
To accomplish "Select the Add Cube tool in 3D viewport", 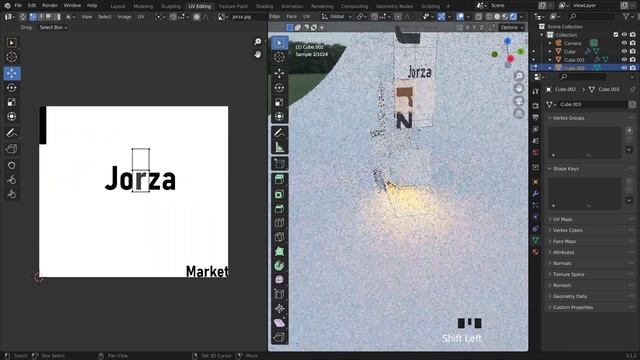I will tap(280, 164).
